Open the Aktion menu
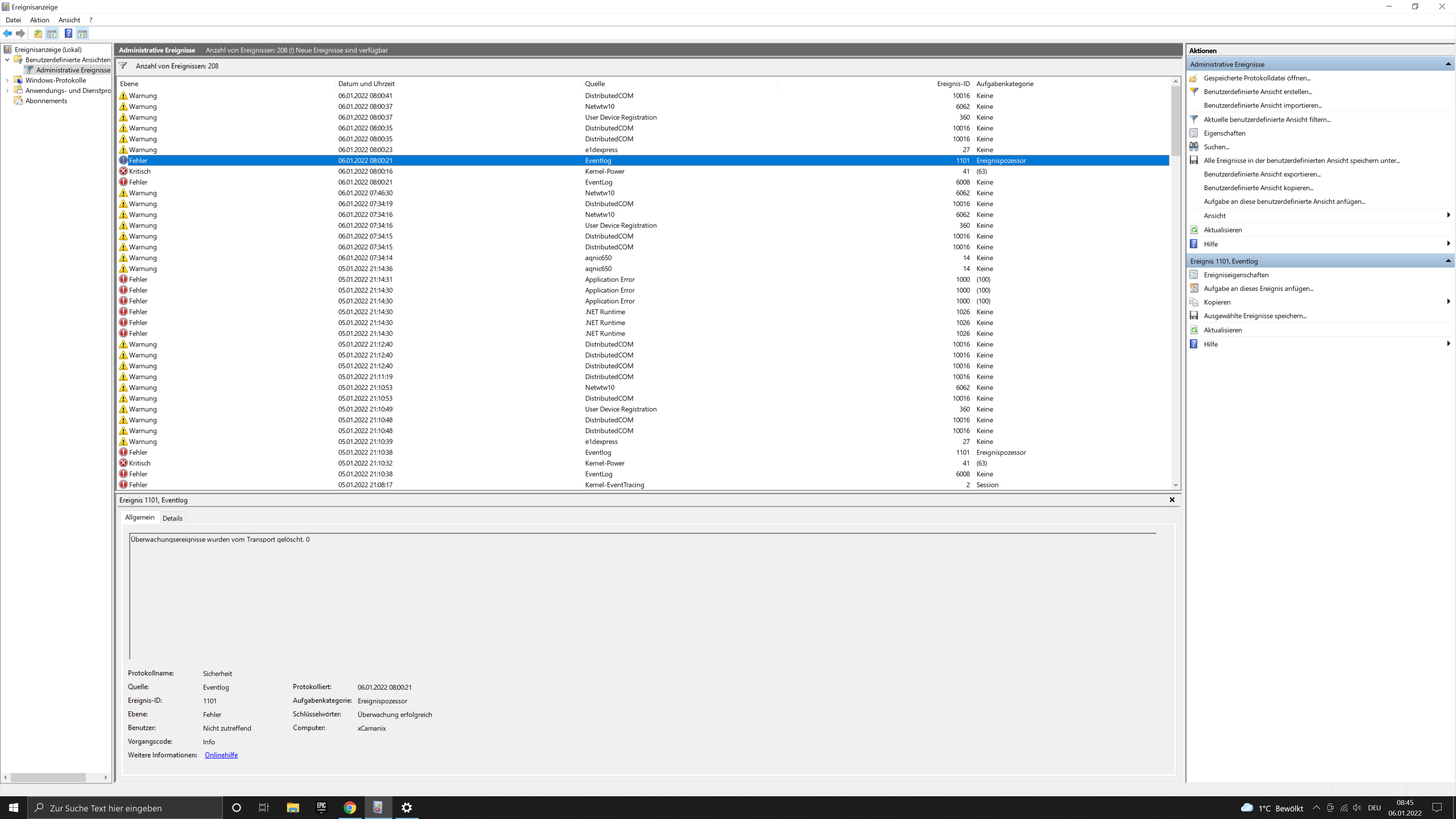The width and height of the screenshot is (1456, 819). click(x=39, y=20)
